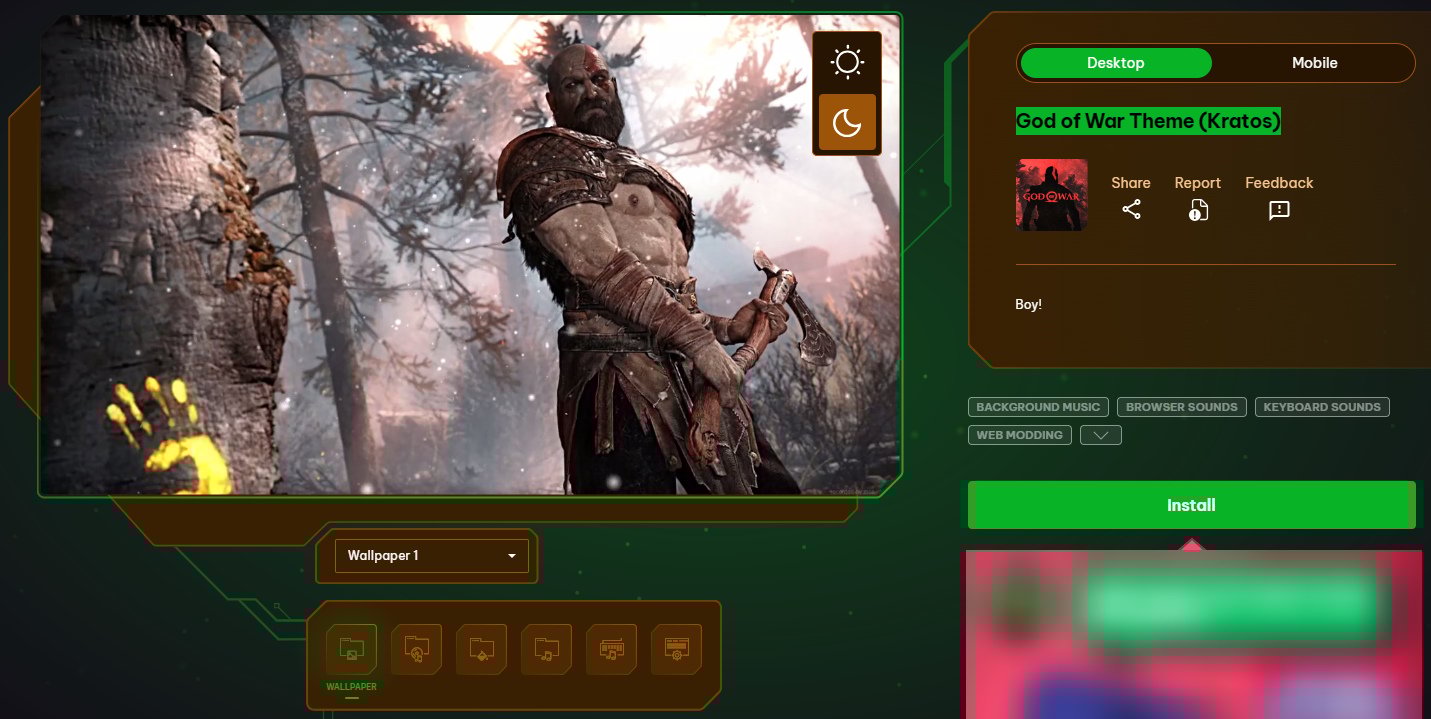Install the God of War theme

[x=1191, y=505]
